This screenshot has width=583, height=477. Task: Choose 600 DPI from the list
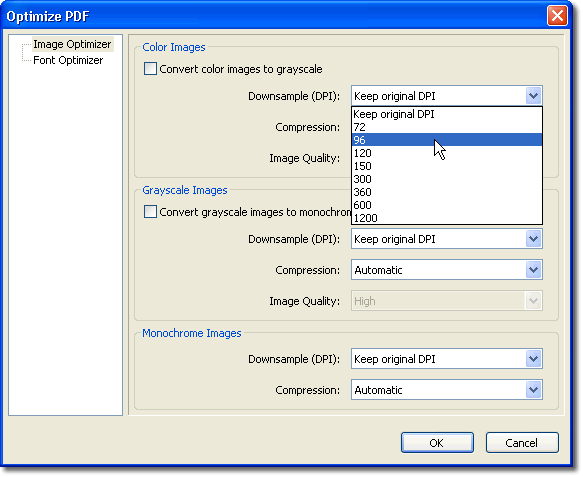(447, 205)
